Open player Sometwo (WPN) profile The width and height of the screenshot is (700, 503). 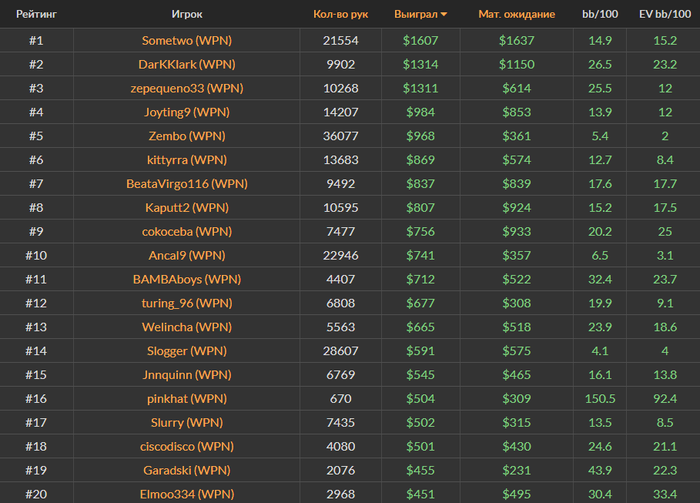click(187, 40)
